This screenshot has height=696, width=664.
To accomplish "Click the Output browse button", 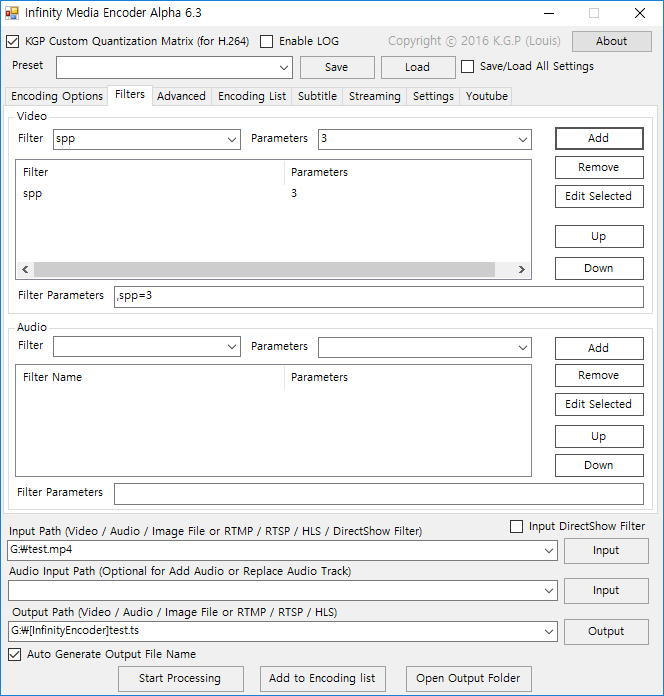I will coord(606,632).
